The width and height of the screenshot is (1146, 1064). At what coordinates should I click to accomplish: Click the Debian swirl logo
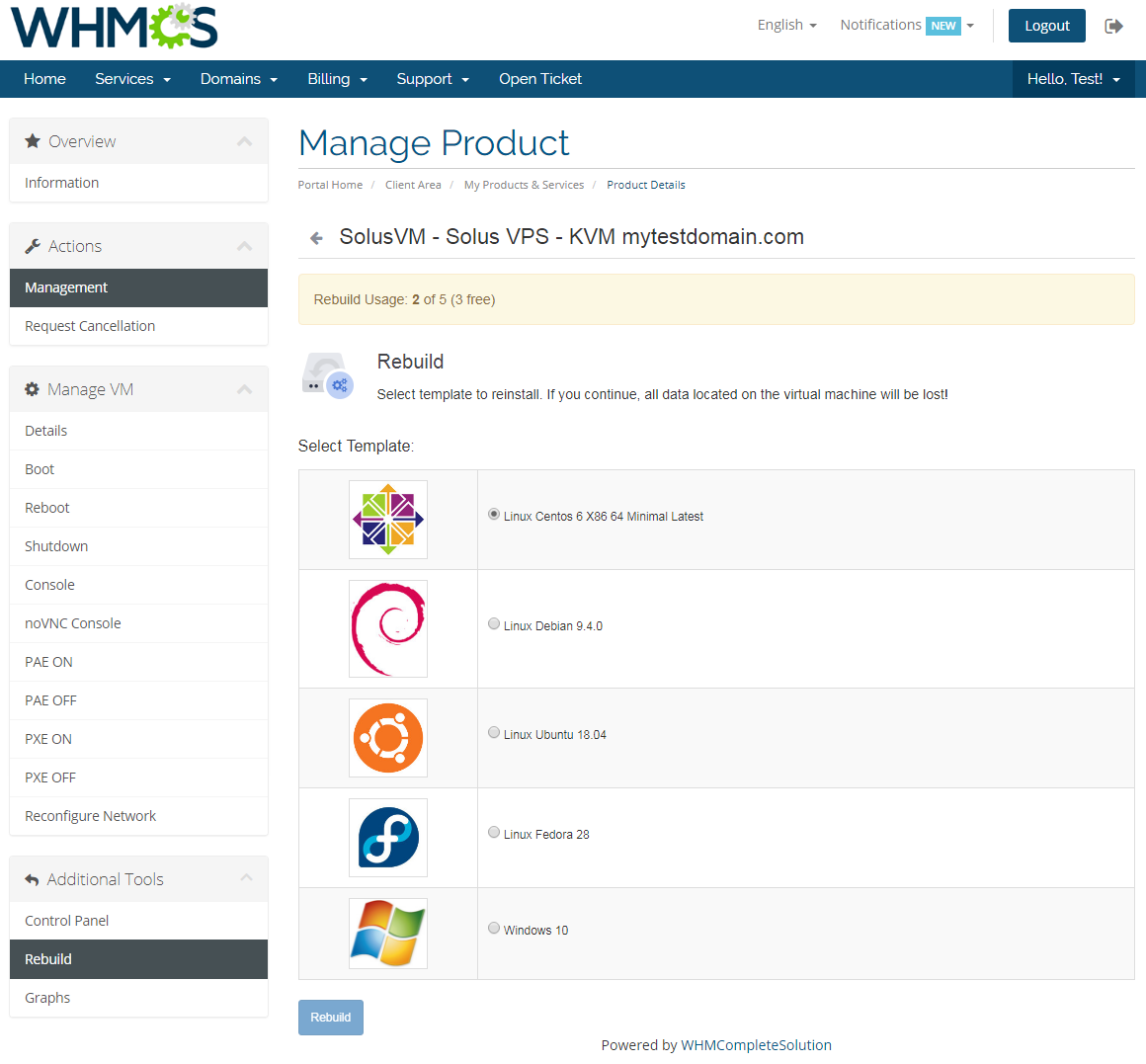click(387, 628)
